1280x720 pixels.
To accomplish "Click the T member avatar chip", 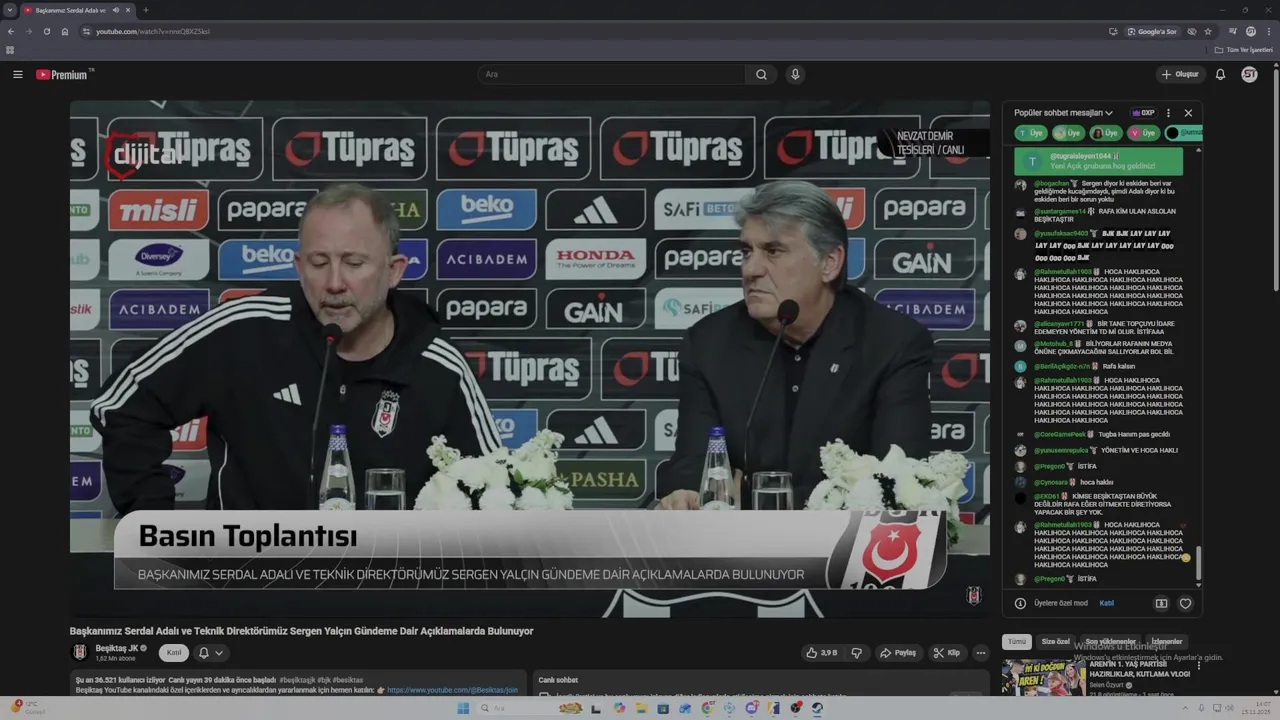I will coord(1031,133).
